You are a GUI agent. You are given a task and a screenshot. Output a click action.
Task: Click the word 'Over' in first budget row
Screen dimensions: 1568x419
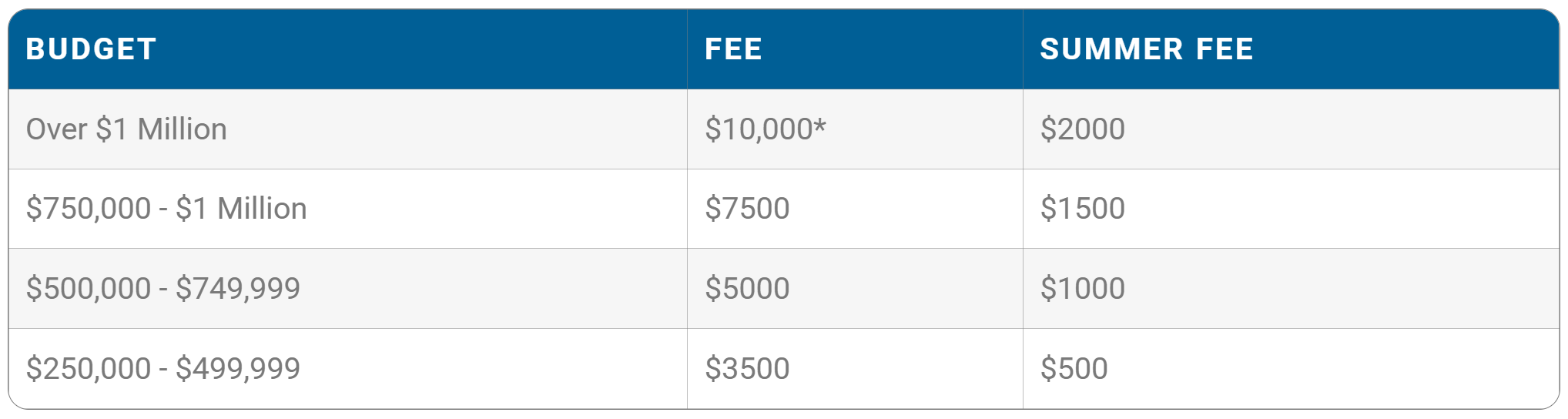[x=56, y=129]
